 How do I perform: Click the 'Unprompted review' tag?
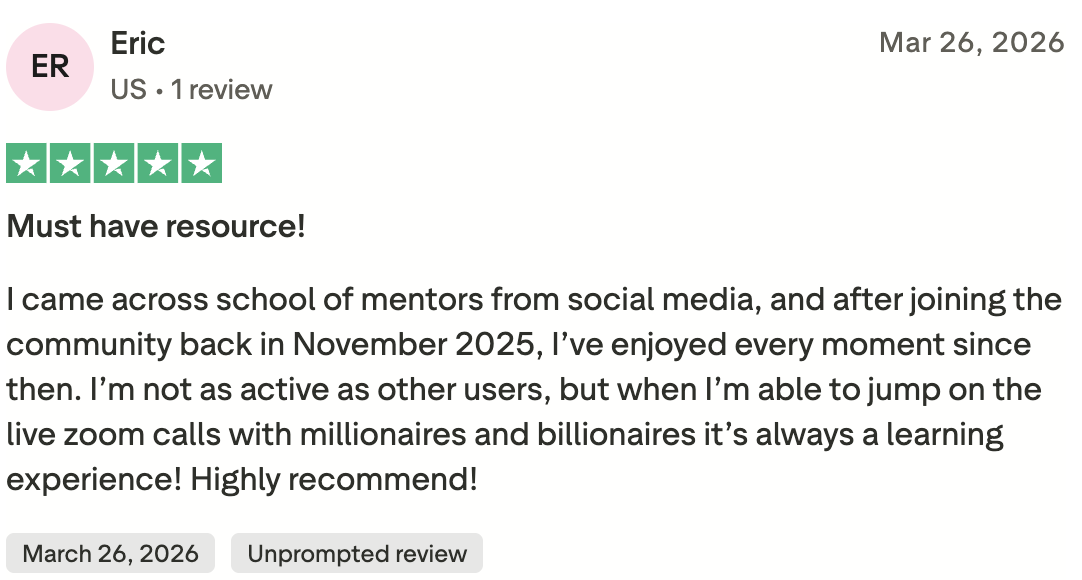click(357, 553)
